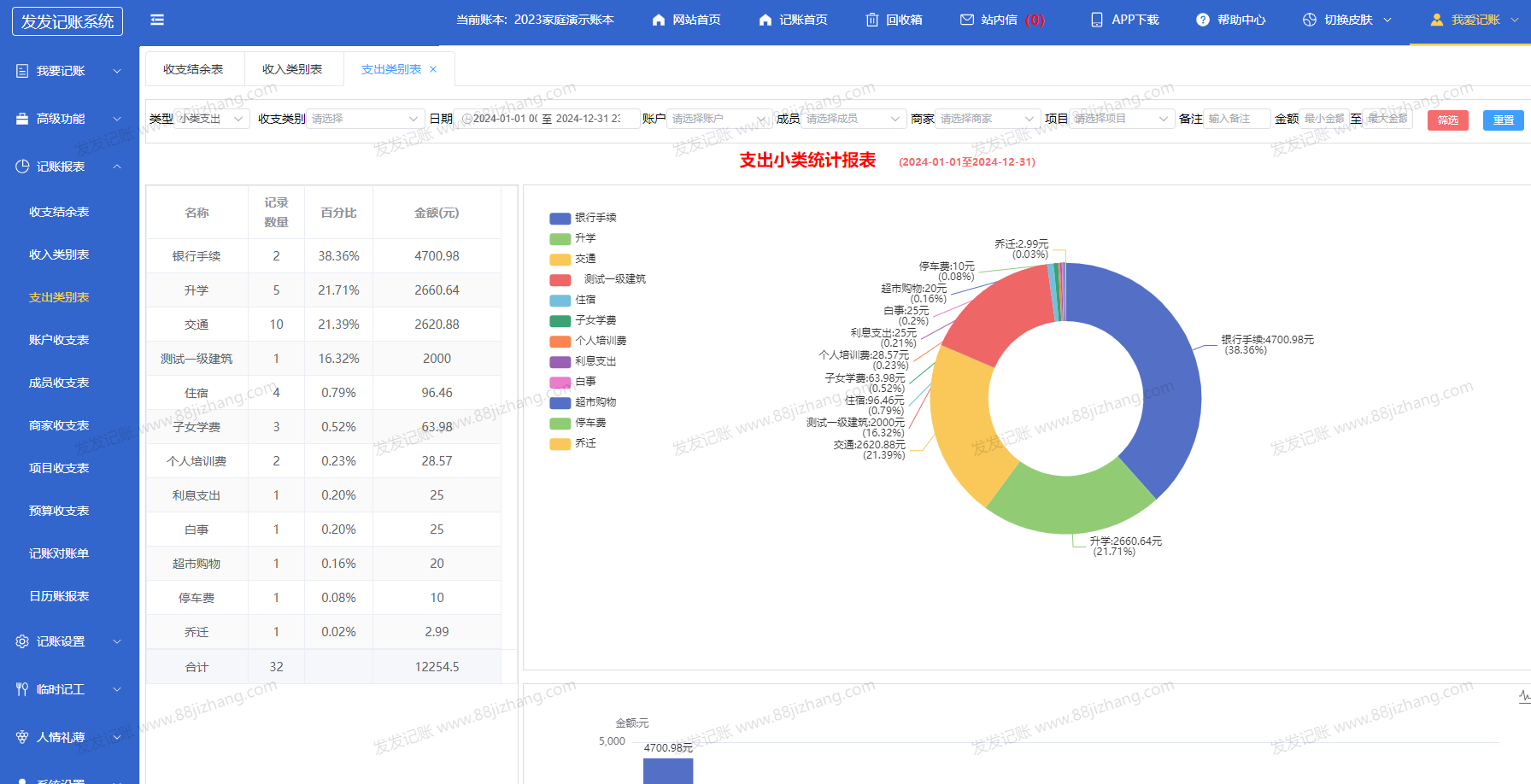Click the 临时记工 sidebar icon
The image size is (1531, 784).
pos(22,689)
